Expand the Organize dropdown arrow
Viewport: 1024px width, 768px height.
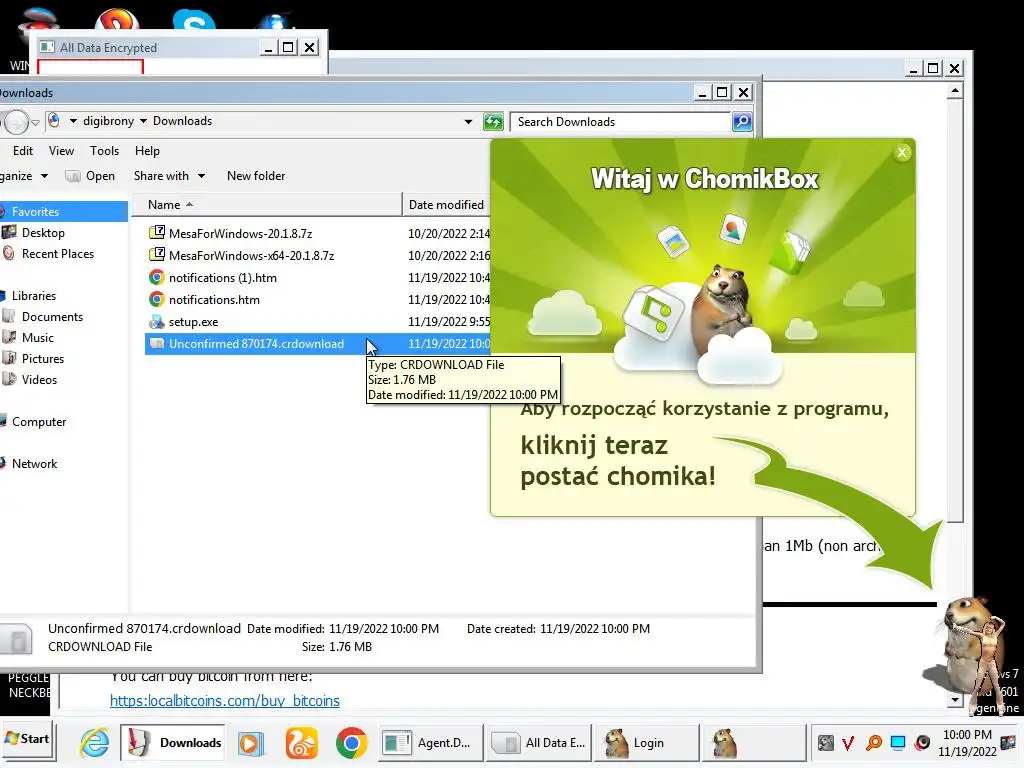44,176
